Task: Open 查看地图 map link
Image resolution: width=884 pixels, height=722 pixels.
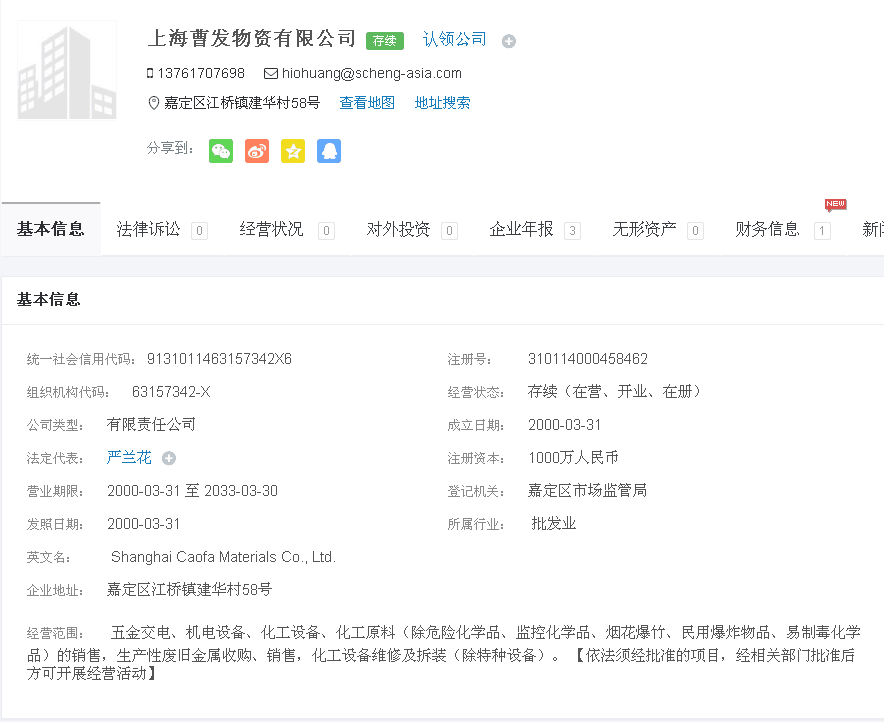Action: pyautogui.click(x=367, y=103)
